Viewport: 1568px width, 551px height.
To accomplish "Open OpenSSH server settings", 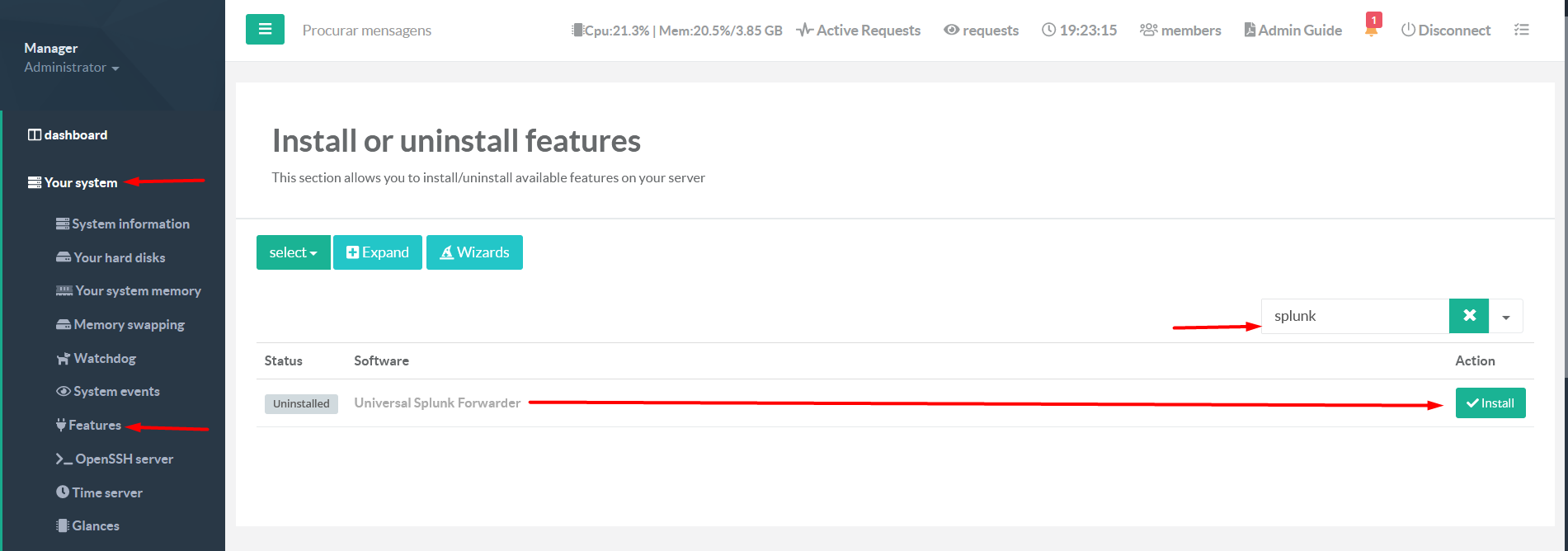I will (115, 459).
